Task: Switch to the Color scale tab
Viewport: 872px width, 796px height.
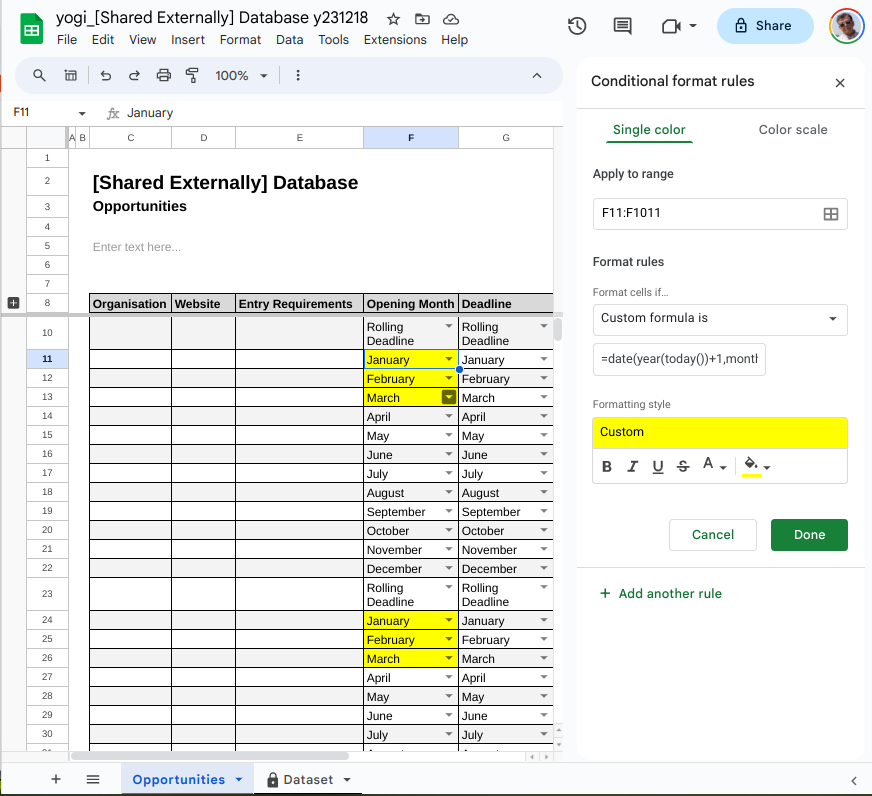Action: [792, 130]
